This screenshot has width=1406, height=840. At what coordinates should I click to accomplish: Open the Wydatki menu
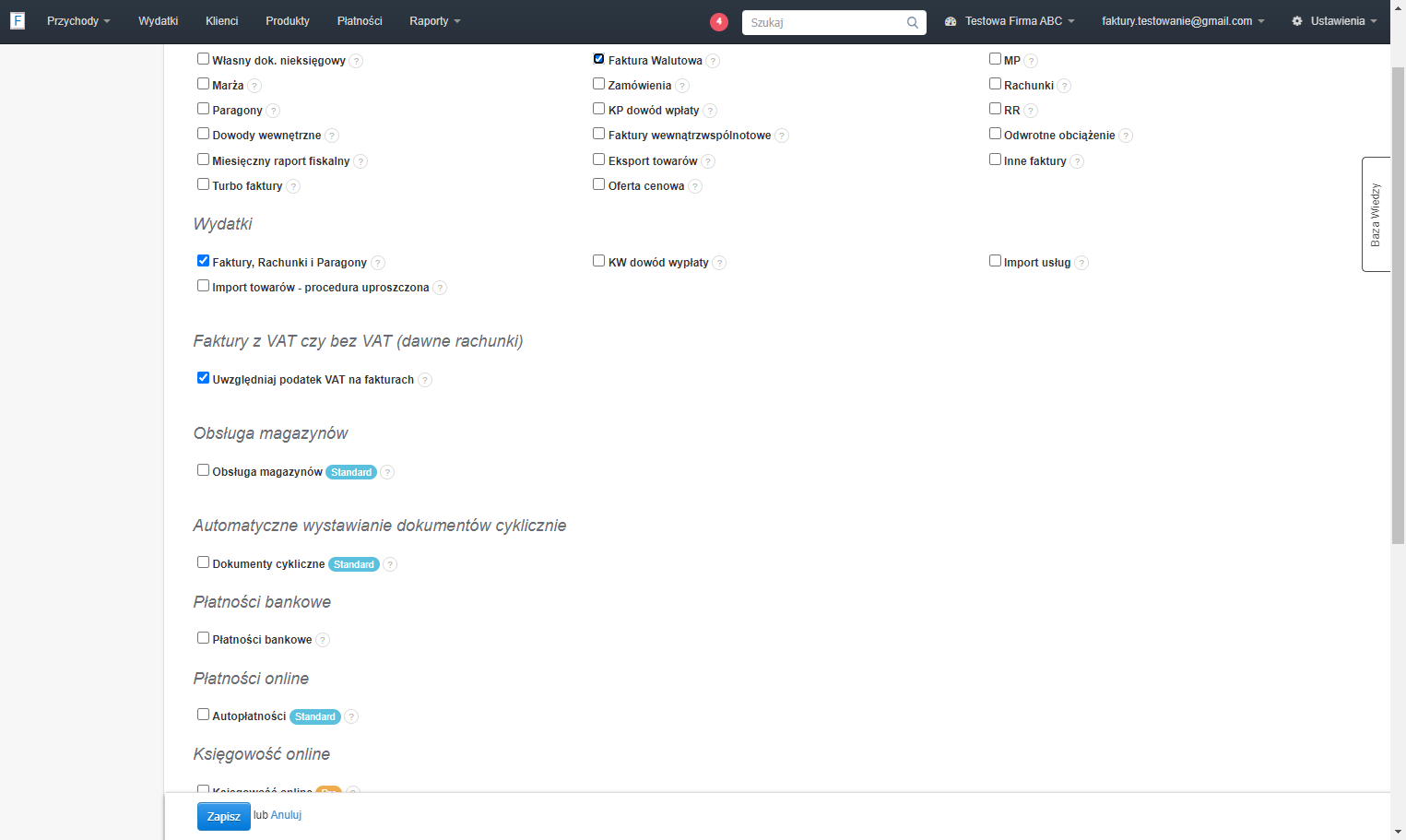159,21
